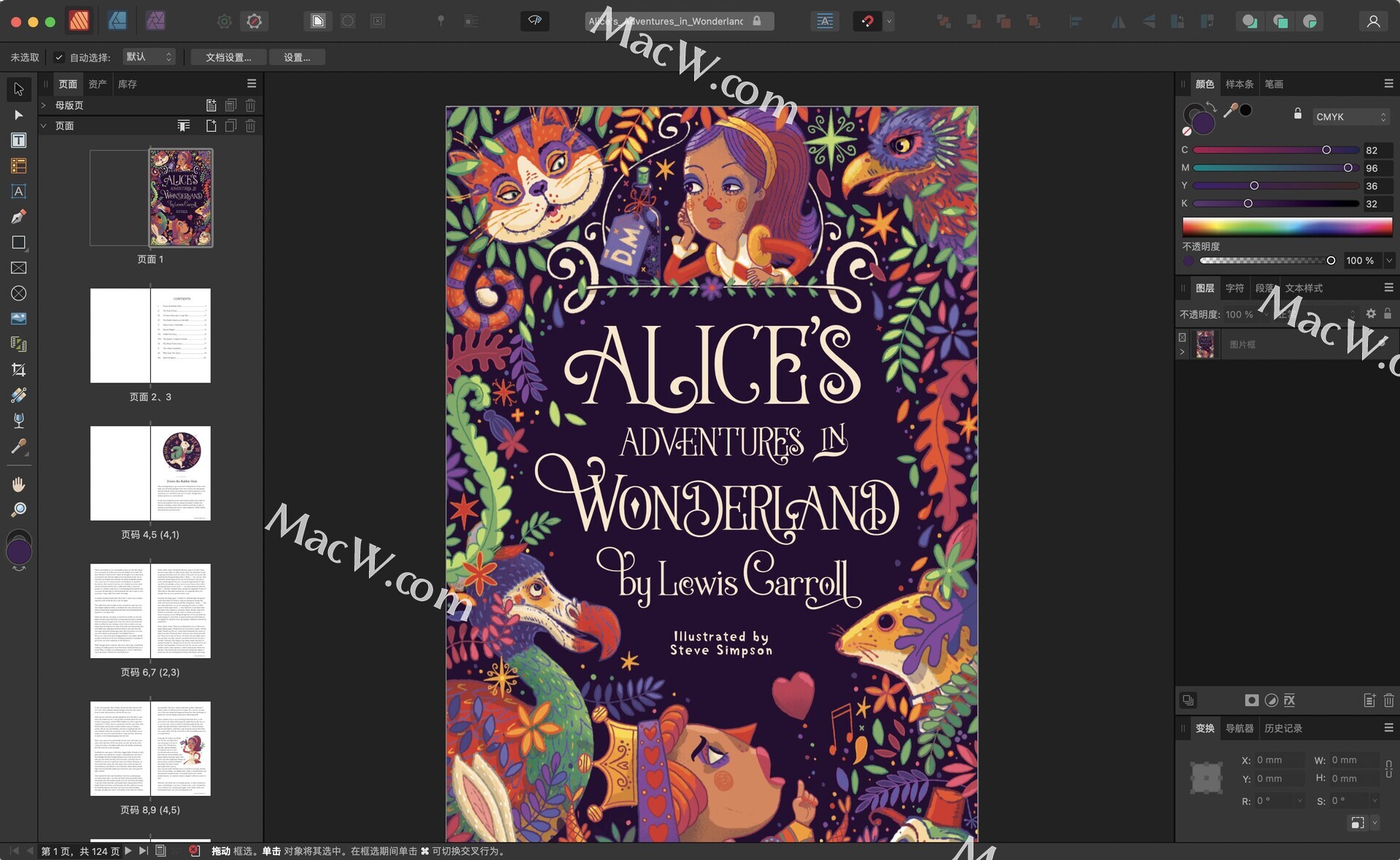Switch to Stock tab

click(128, 84)
